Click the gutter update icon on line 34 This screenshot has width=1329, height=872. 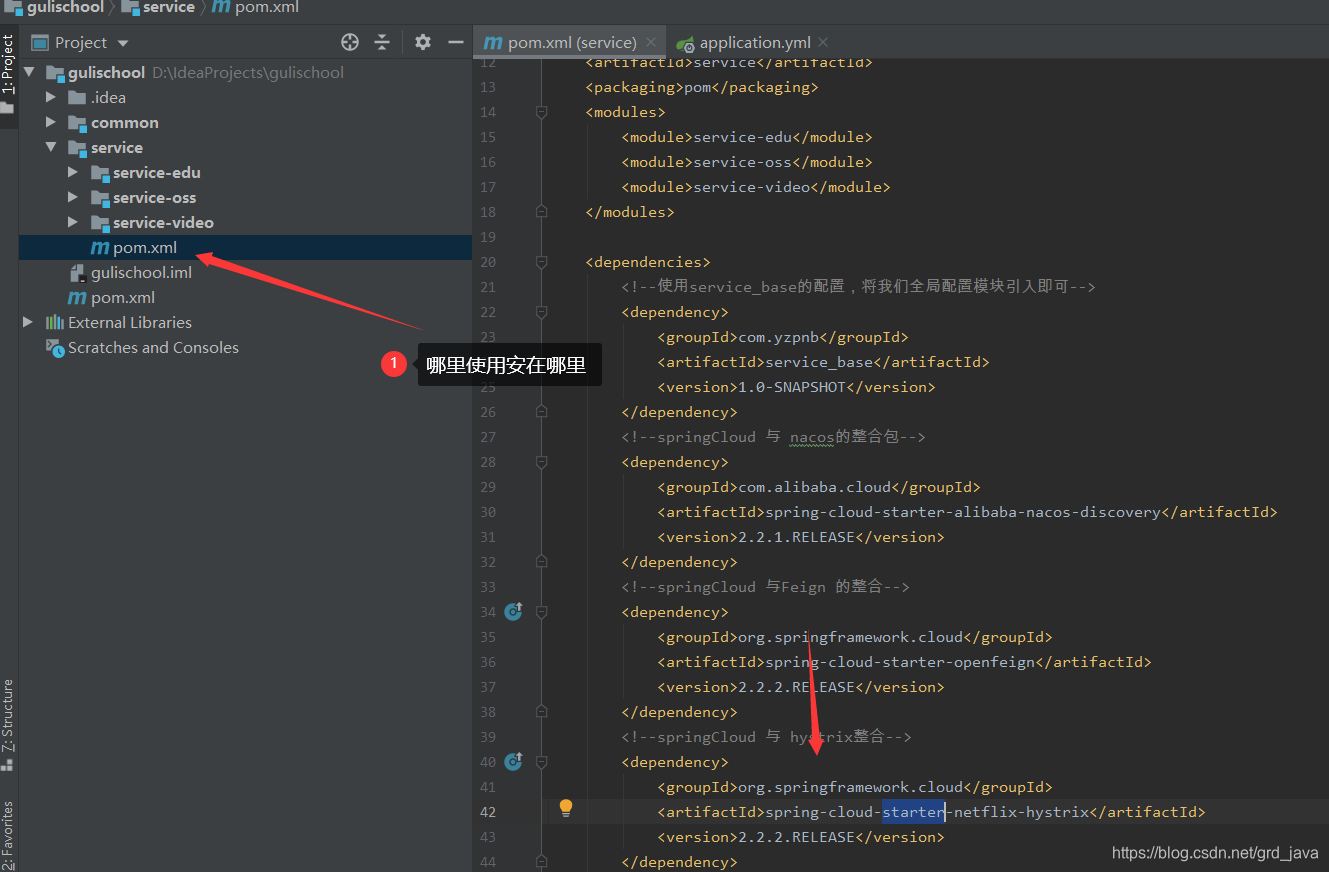(513, 611)
